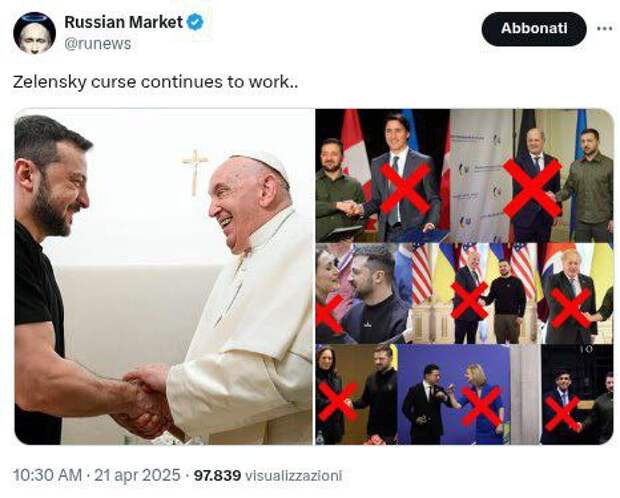
Task: Click the red X in the American flags photo
Action: 469,300
